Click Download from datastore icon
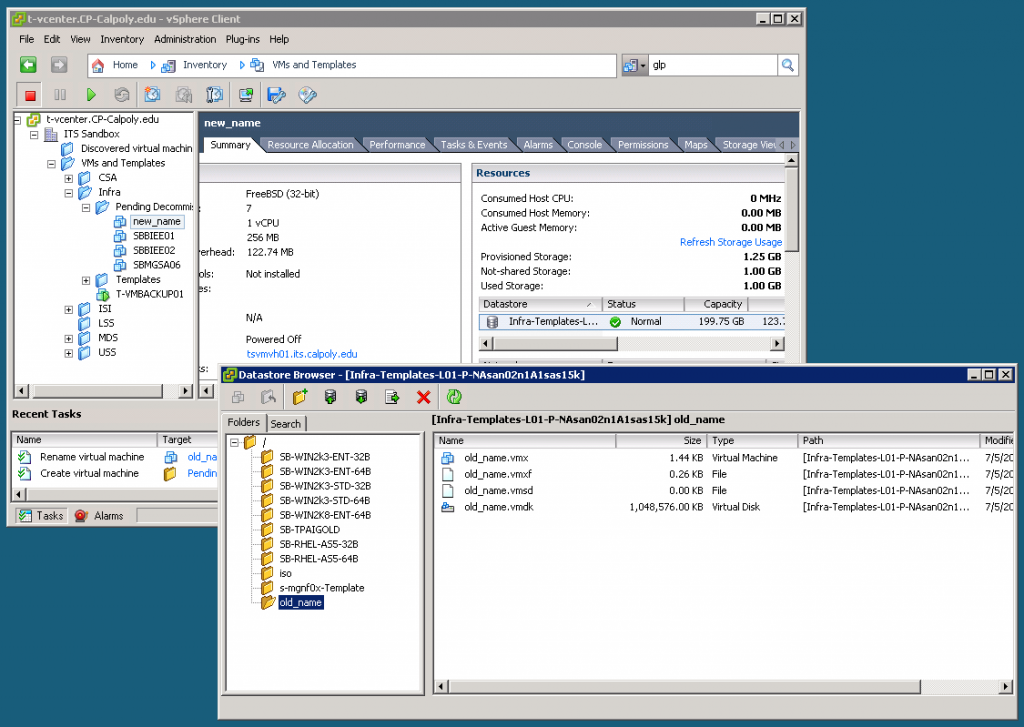The width and height of the screenshot is (1024, 727). (361, 396)
